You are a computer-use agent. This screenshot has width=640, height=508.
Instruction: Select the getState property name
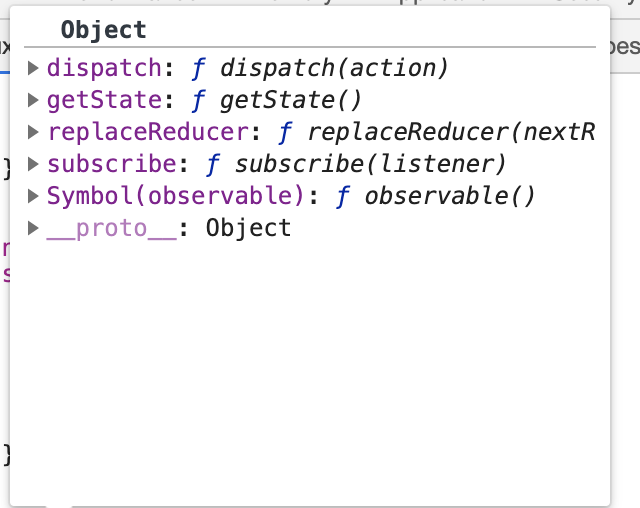coord(104,100)
